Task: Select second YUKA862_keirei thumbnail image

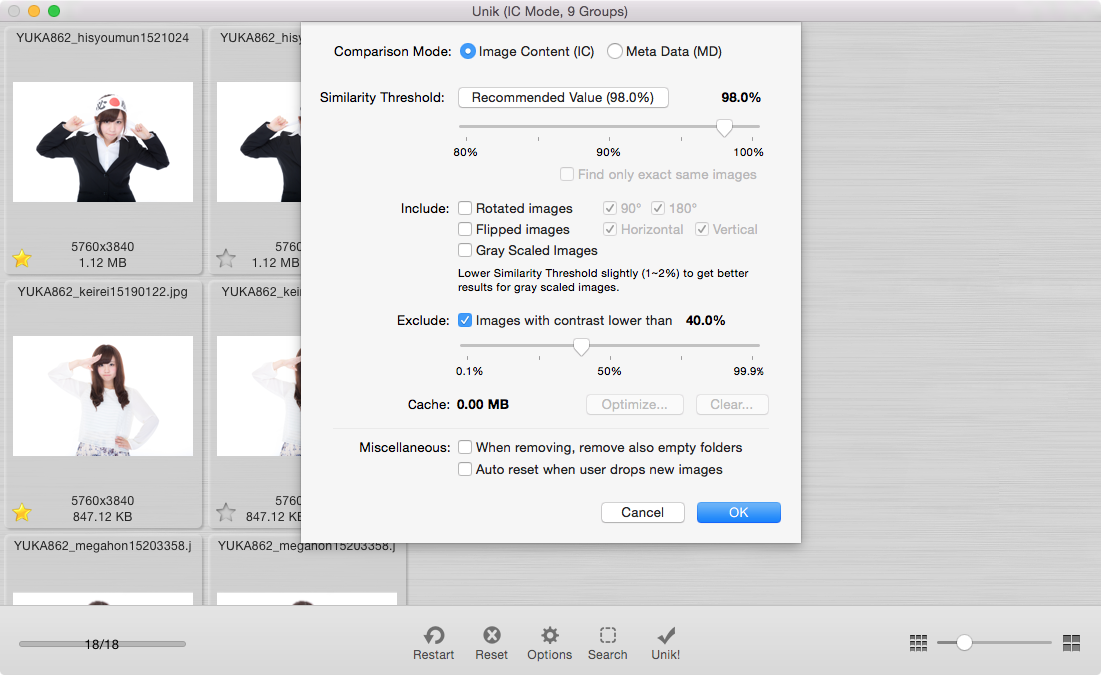Action: tap(259, 396)
